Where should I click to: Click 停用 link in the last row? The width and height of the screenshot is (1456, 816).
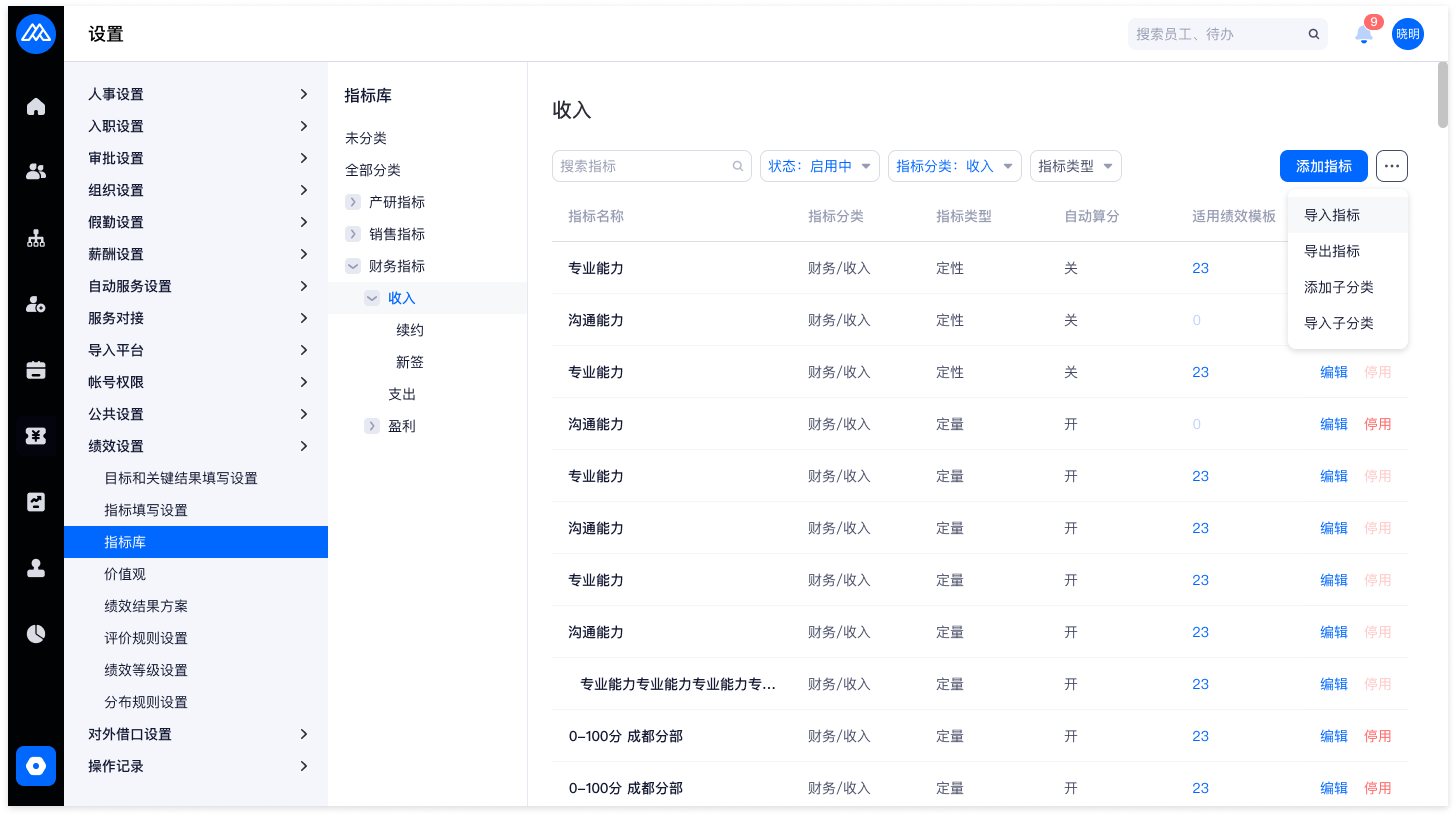1377,788
